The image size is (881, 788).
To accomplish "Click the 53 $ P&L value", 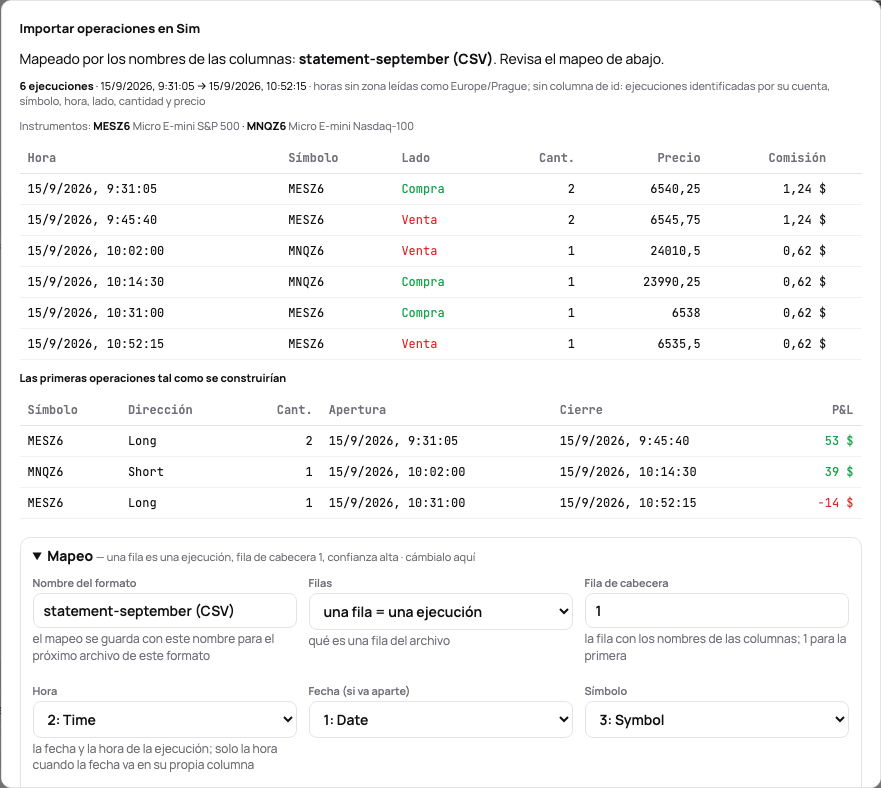I will pos(839,441).
